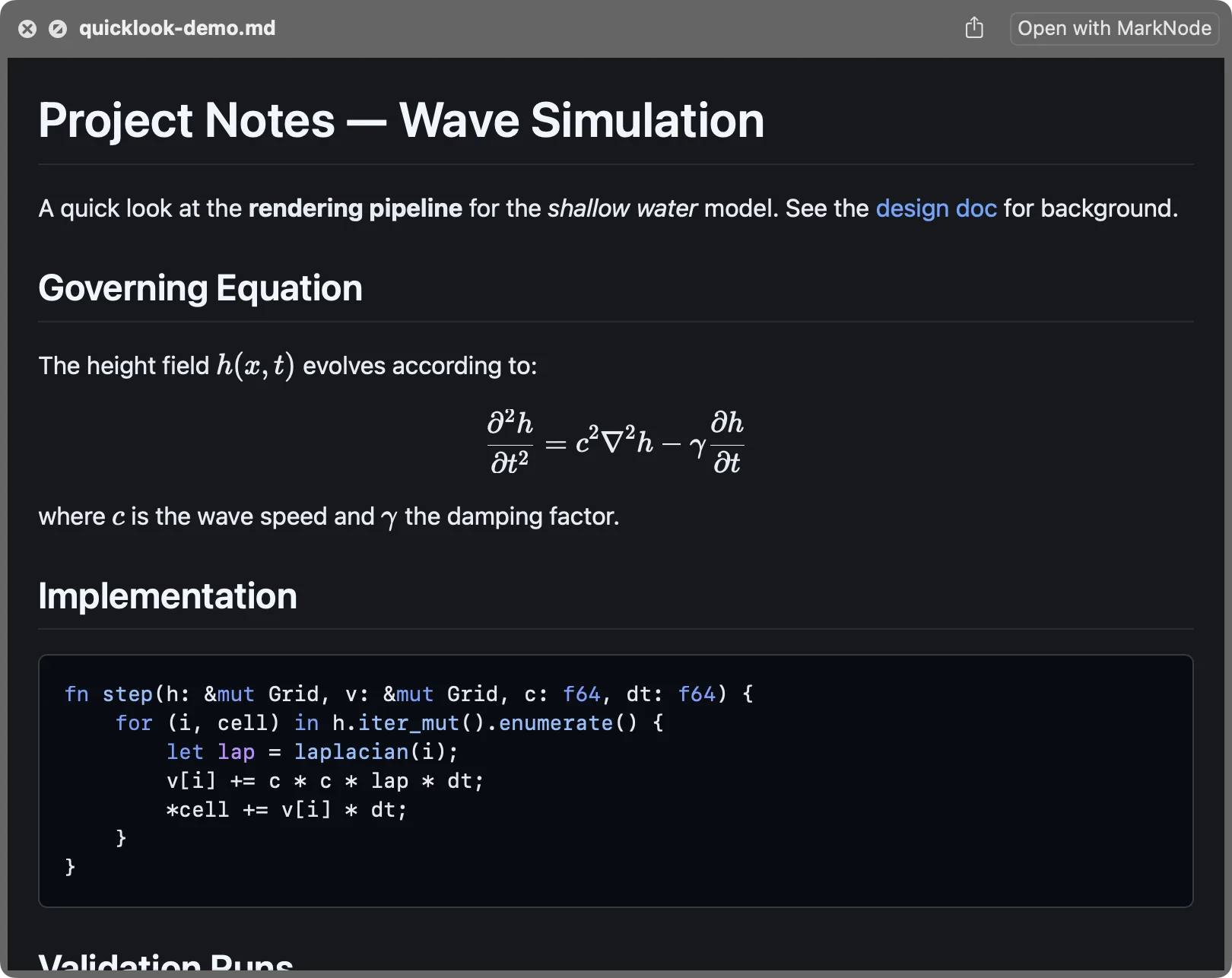Screen dimensions: 1232x978
Task: Close the Quick Look preview window
Action: pos(27,29)
